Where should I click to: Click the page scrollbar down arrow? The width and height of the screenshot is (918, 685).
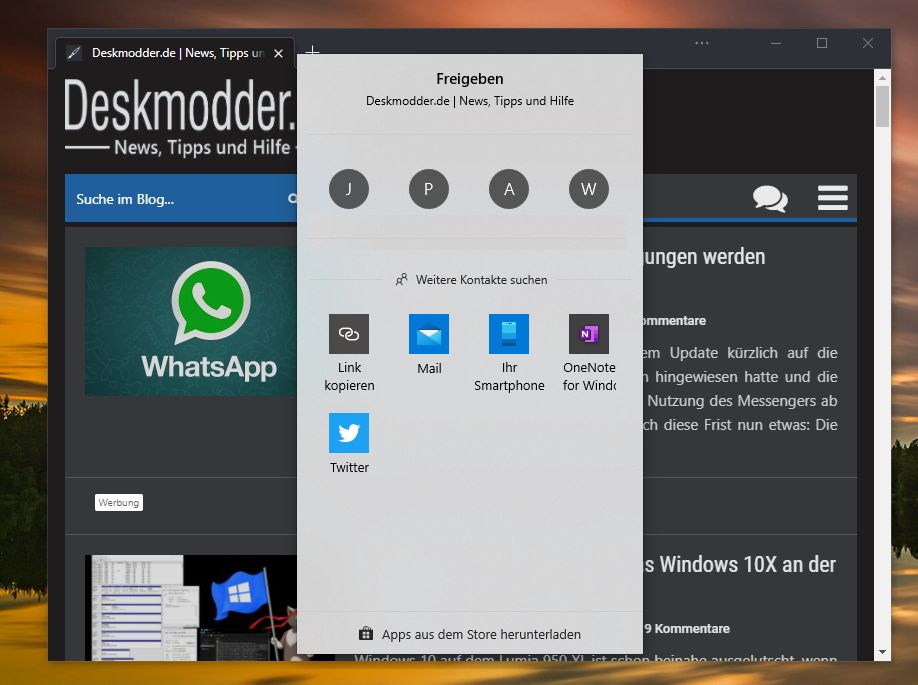(x=882, y=652)
